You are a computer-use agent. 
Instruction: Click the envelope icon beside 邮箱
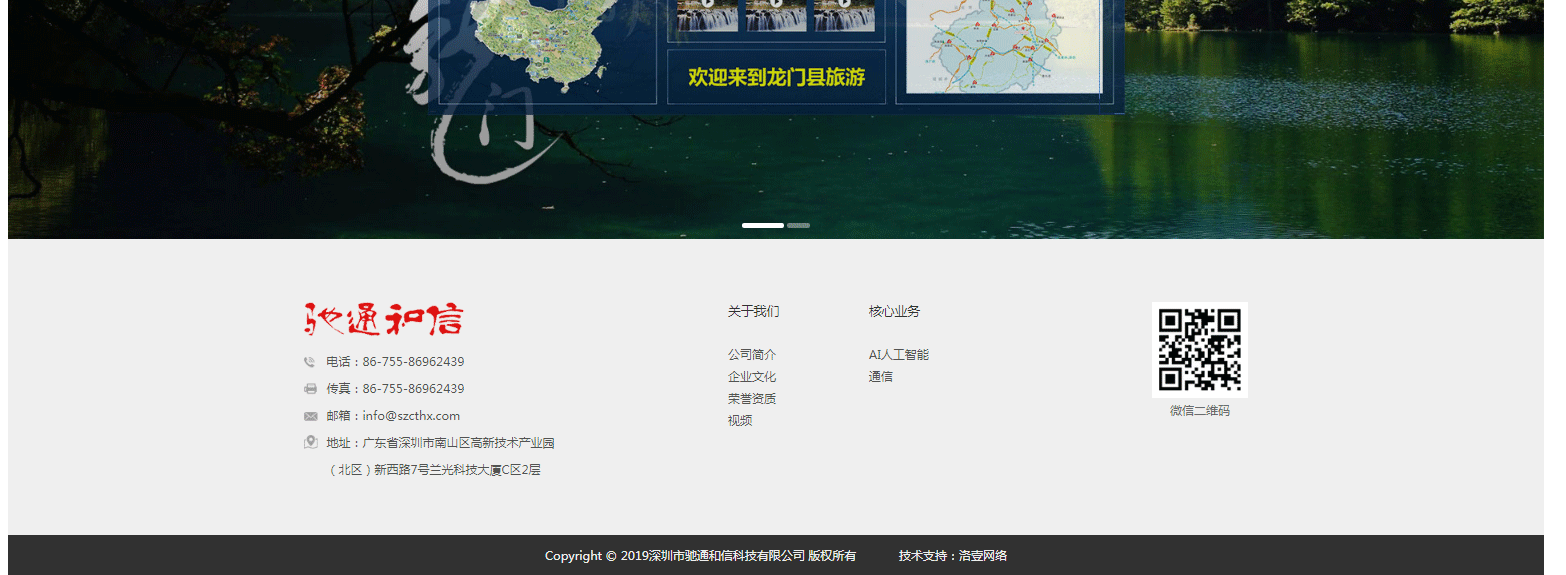coord(310,416)
